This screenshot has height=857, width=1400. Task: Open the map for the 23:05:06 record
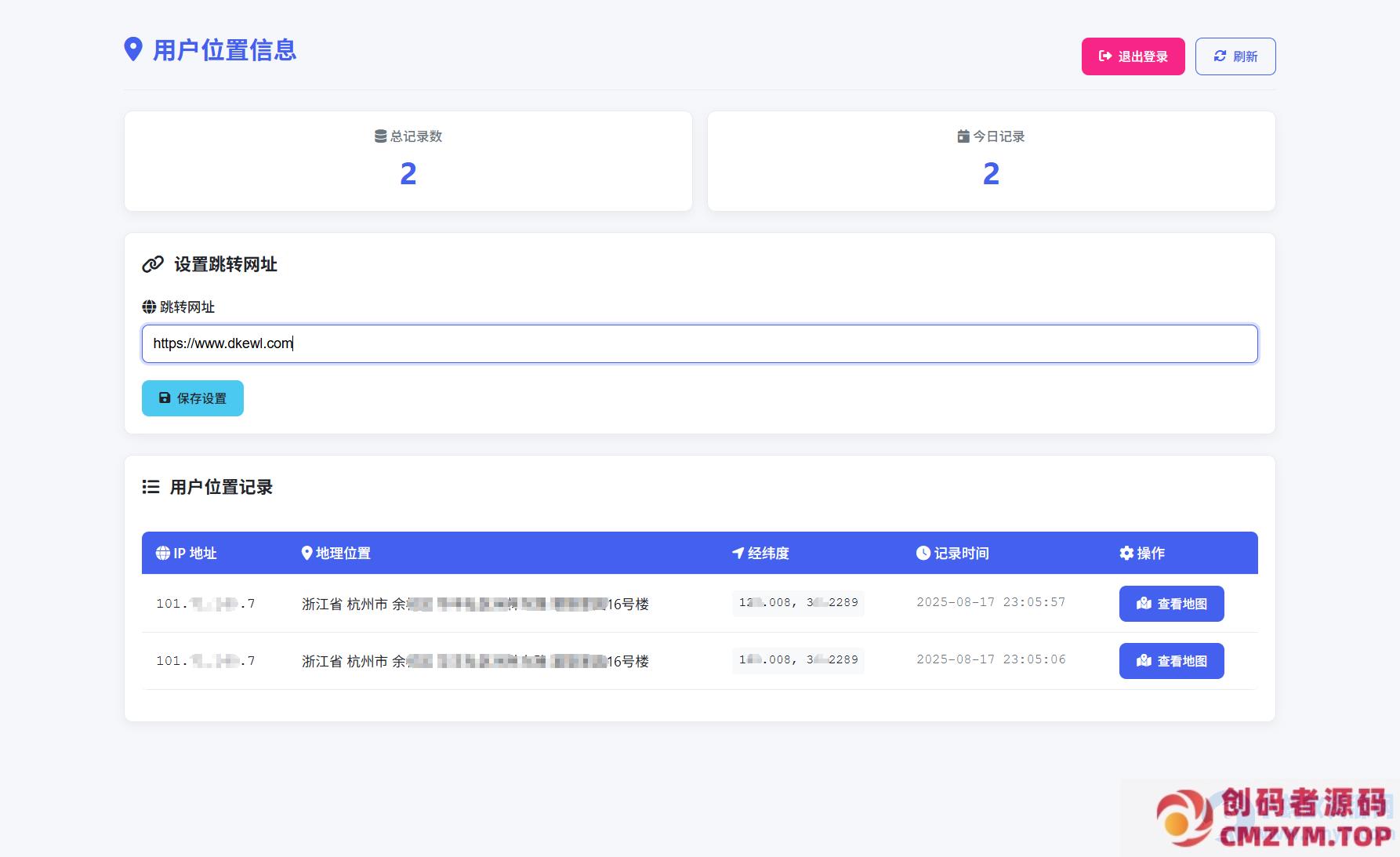(1171, 661)
